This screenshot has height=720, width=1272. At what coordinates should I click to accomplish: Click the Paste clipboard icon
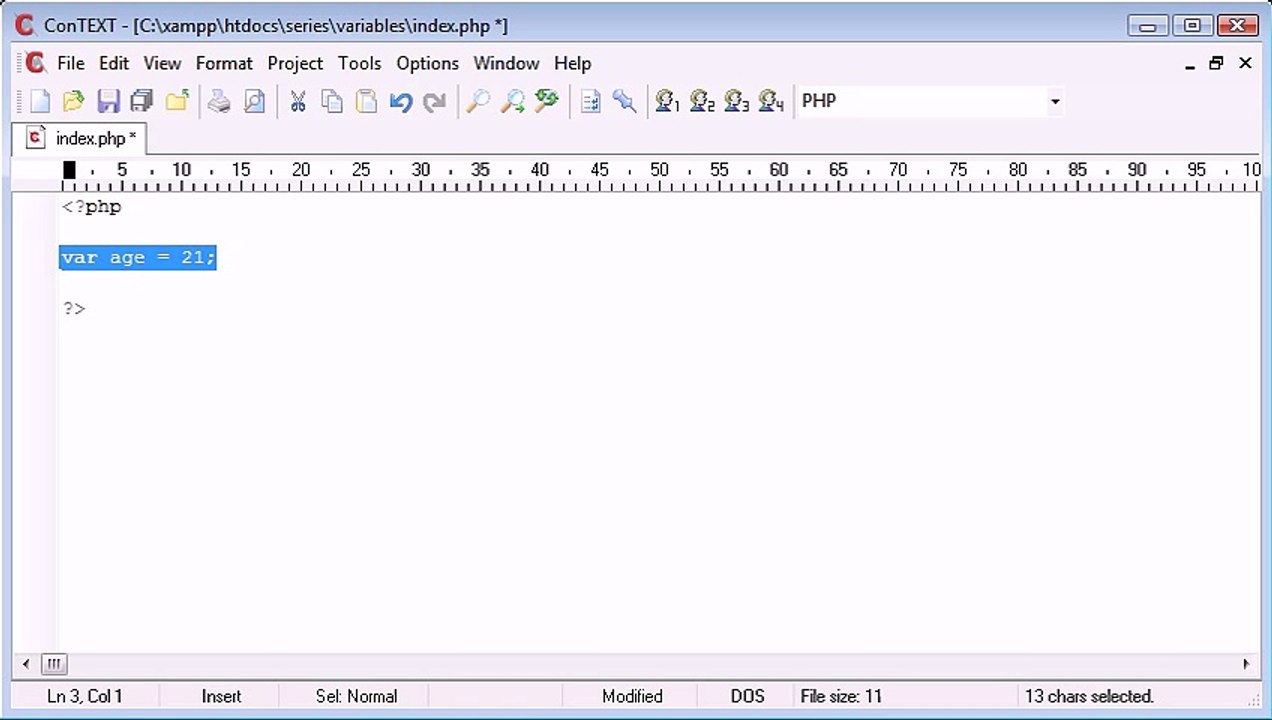point(366,101)
